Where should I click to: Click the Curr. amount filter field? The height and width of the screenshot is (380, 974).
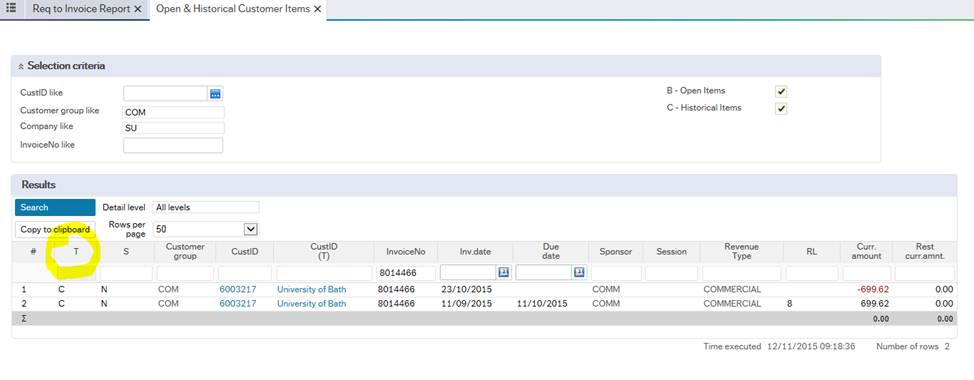coord(866,273)
